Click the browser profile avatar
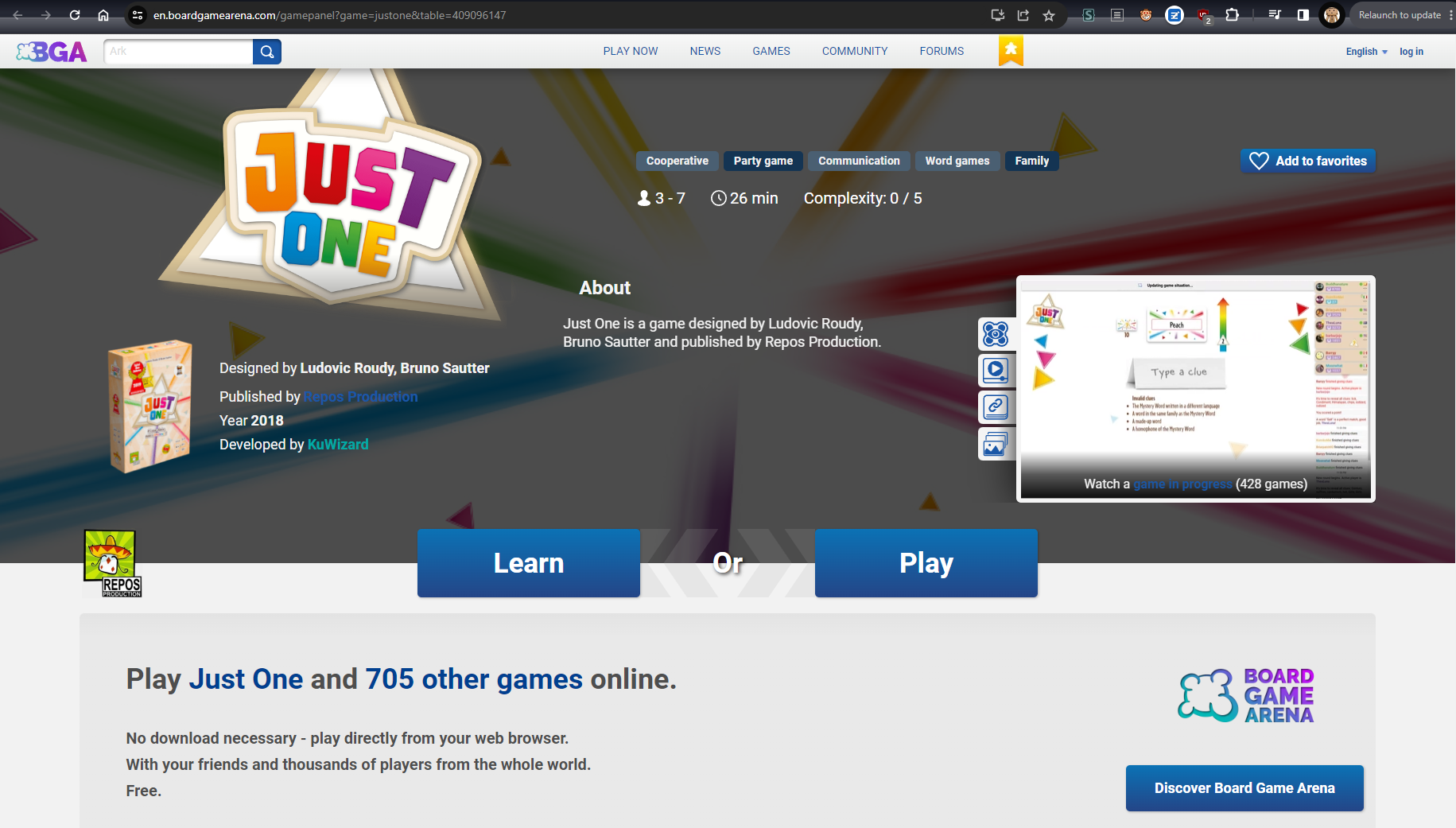 [x=1332, y=15]
